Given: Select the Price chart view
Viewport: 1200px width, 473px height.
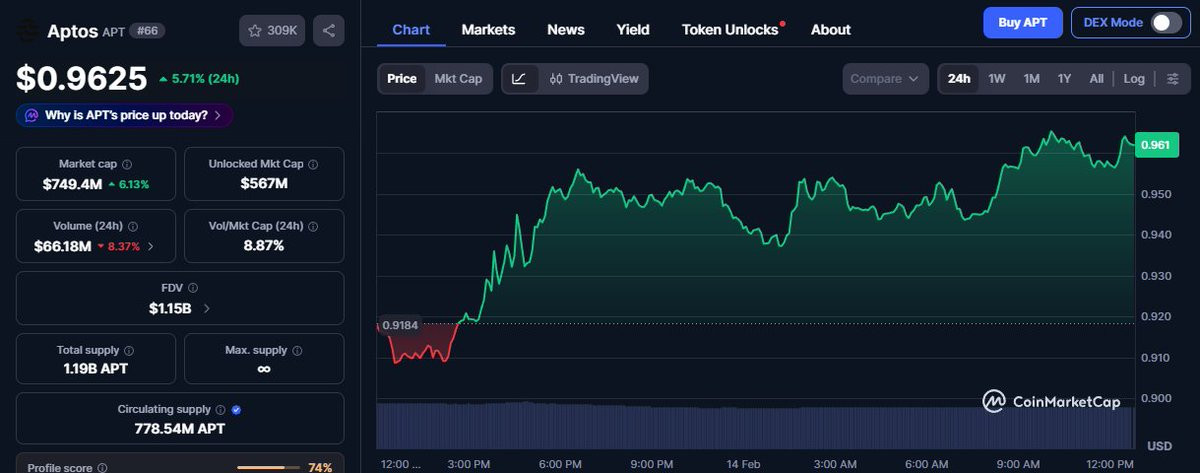Looking at the screenshot, I should (x=402, y=79).
